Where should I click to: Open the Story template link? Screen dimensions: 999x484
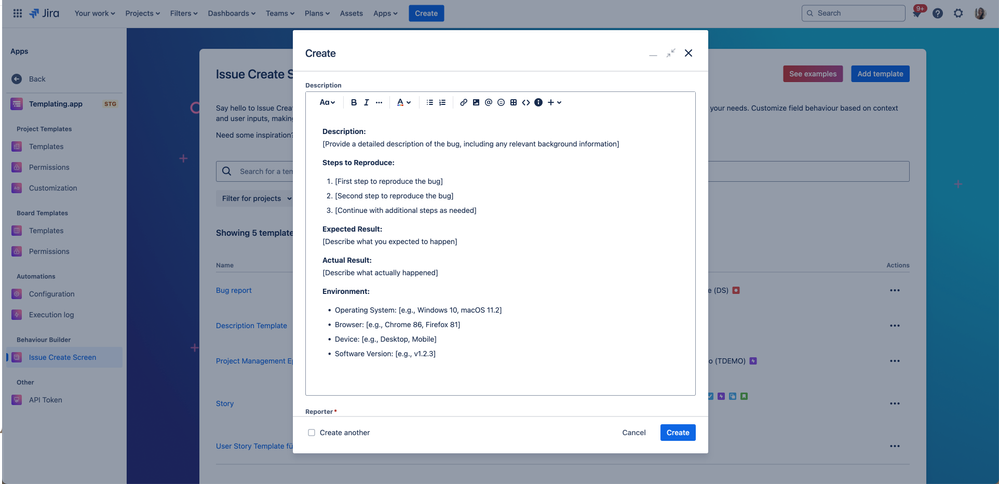[225, 404]
